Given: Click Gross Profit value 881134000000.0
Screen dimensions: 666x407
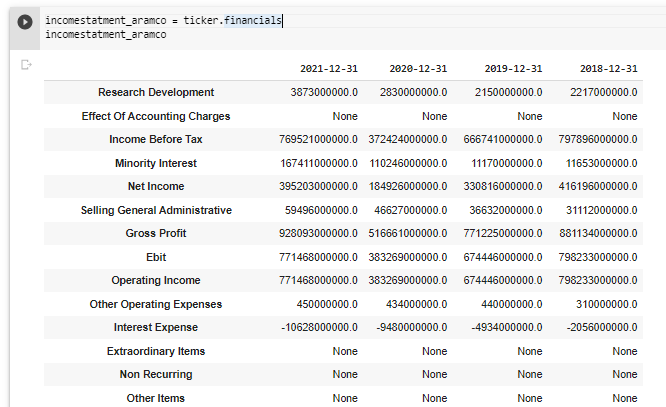Looking at the screenshot, I should point(598,233).
